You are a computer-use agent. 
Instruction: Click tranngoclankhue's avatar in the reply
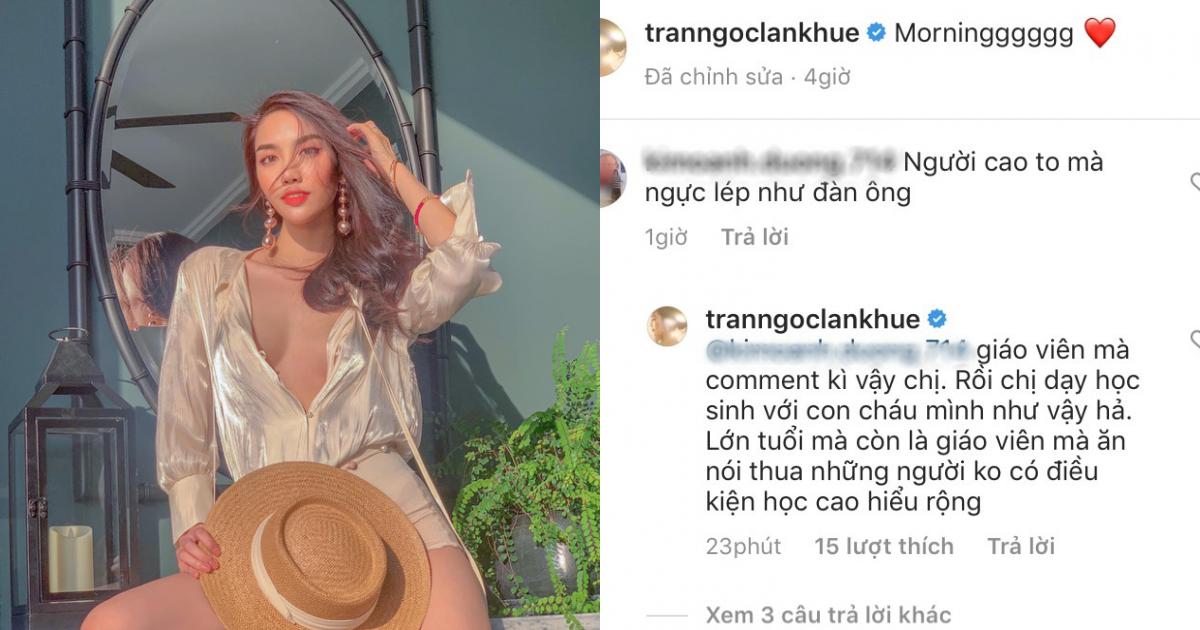click(667, 326)
